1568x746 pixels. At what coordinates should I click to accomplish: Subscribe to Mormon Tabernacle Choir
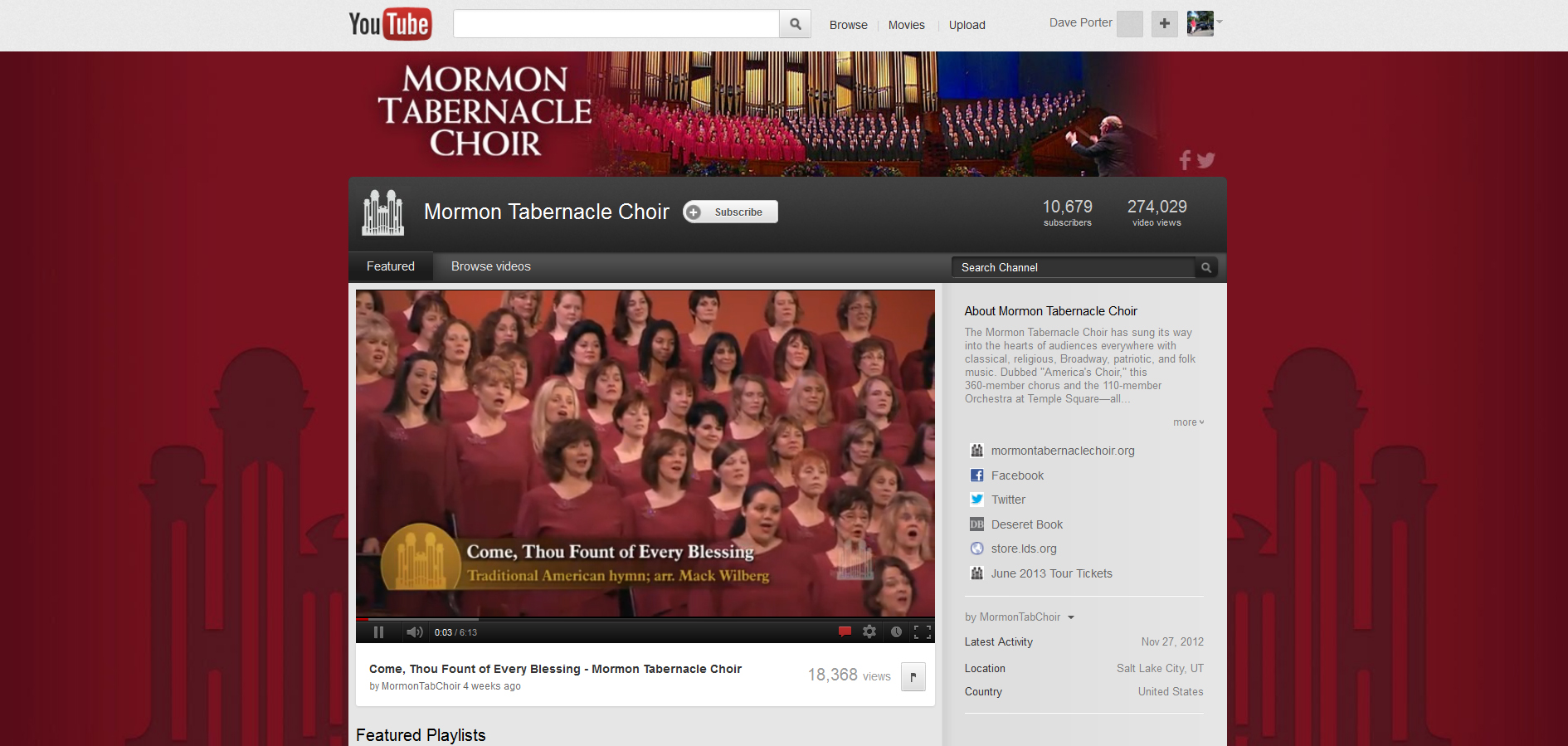(730, 212)
